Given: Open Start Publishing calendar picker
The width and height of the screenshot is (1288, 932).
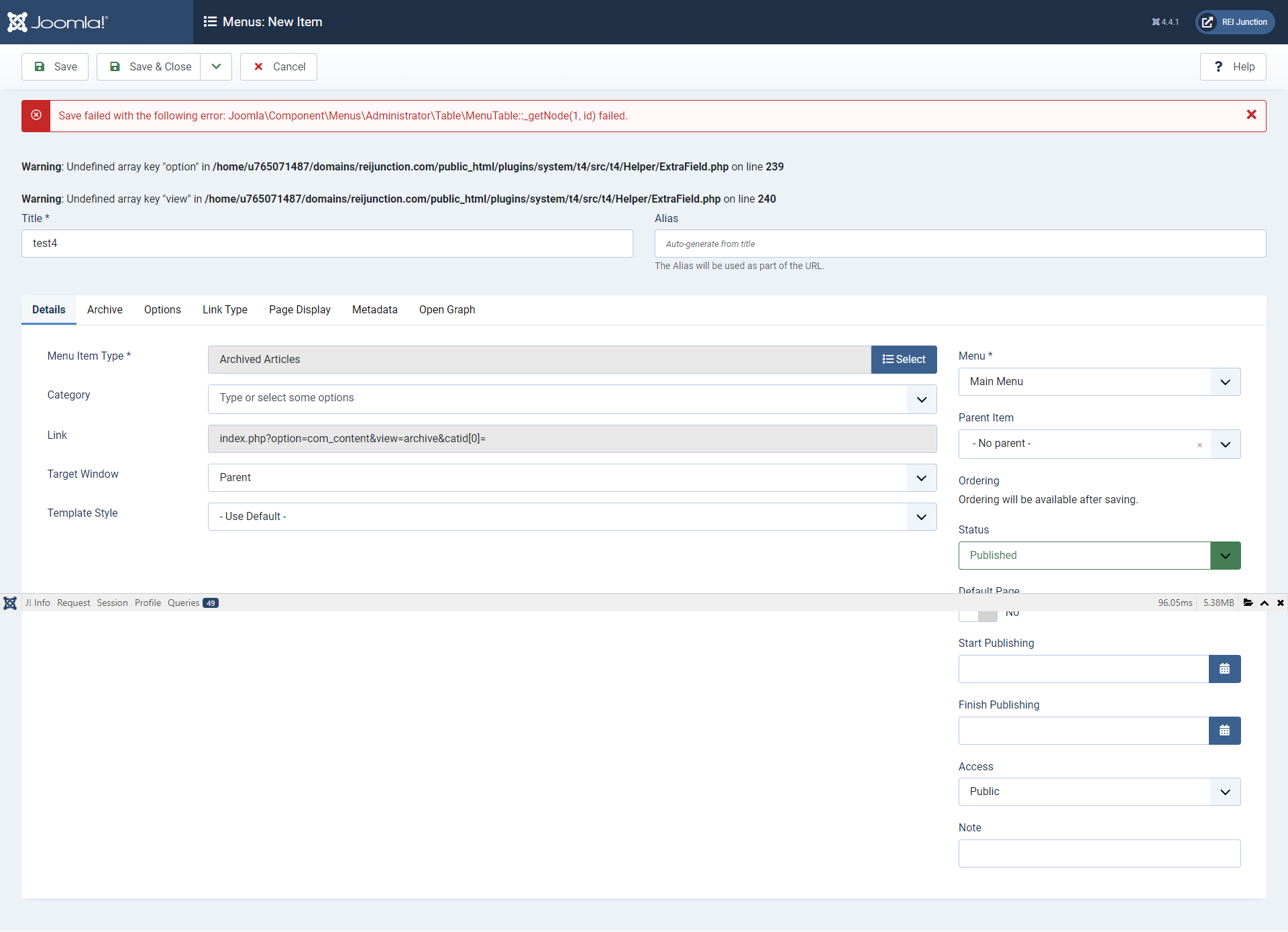Looking at the screenshot, I should (1224, 669).
